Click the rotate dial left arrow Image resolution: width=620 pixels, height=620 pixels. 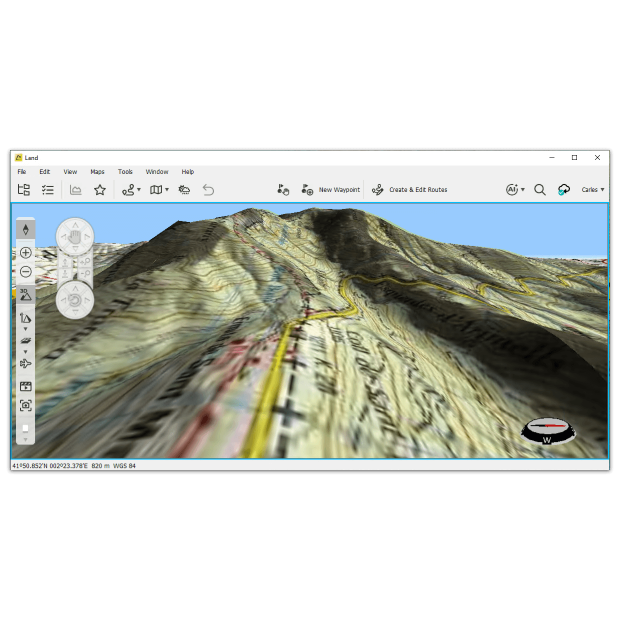[63, 300]
